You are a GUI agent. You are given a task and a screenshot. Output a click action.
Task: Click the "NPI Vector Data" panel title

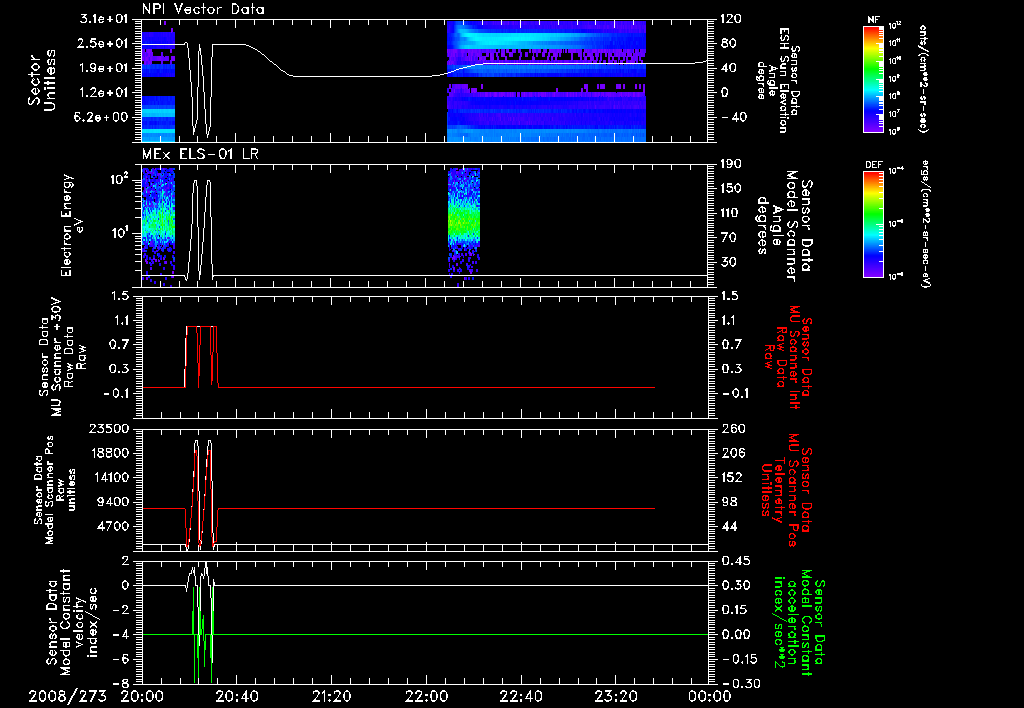click(x=203, y=9)
